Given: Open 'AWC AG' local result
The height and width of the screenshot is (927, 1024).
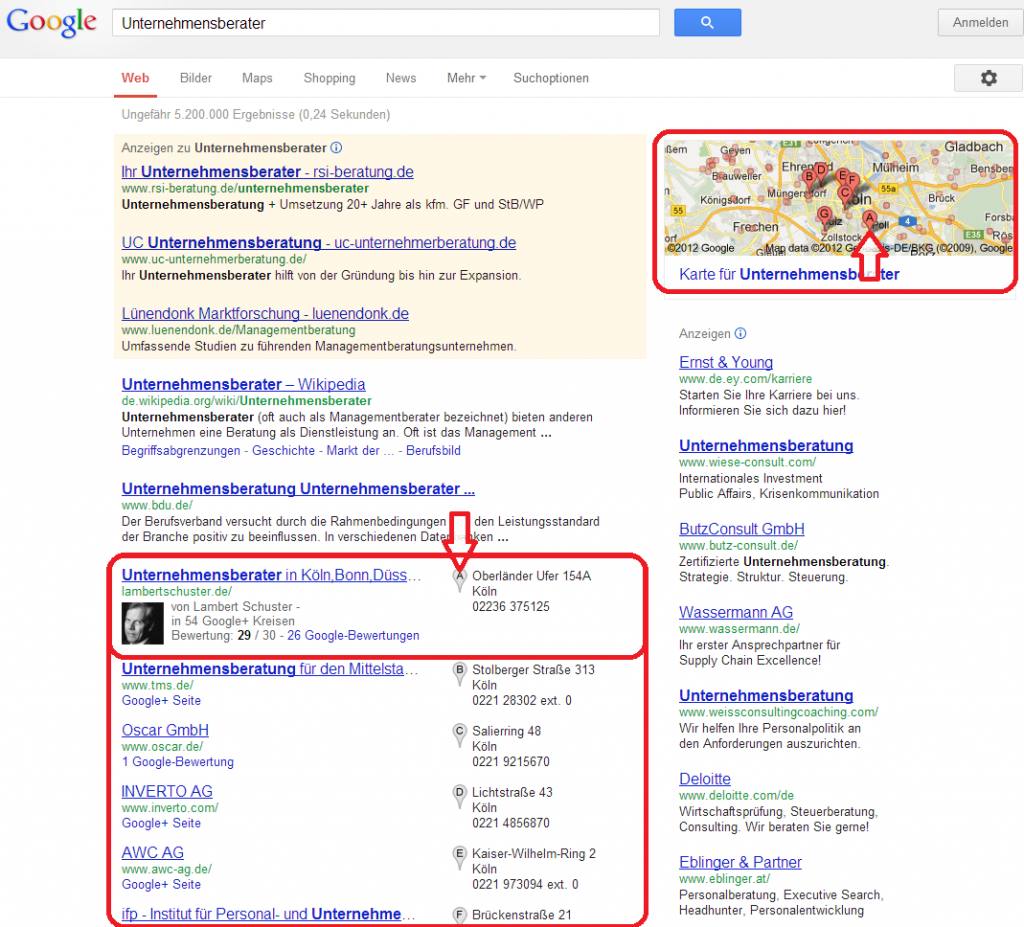Looking at the screenshot, I should pos(153,853).
